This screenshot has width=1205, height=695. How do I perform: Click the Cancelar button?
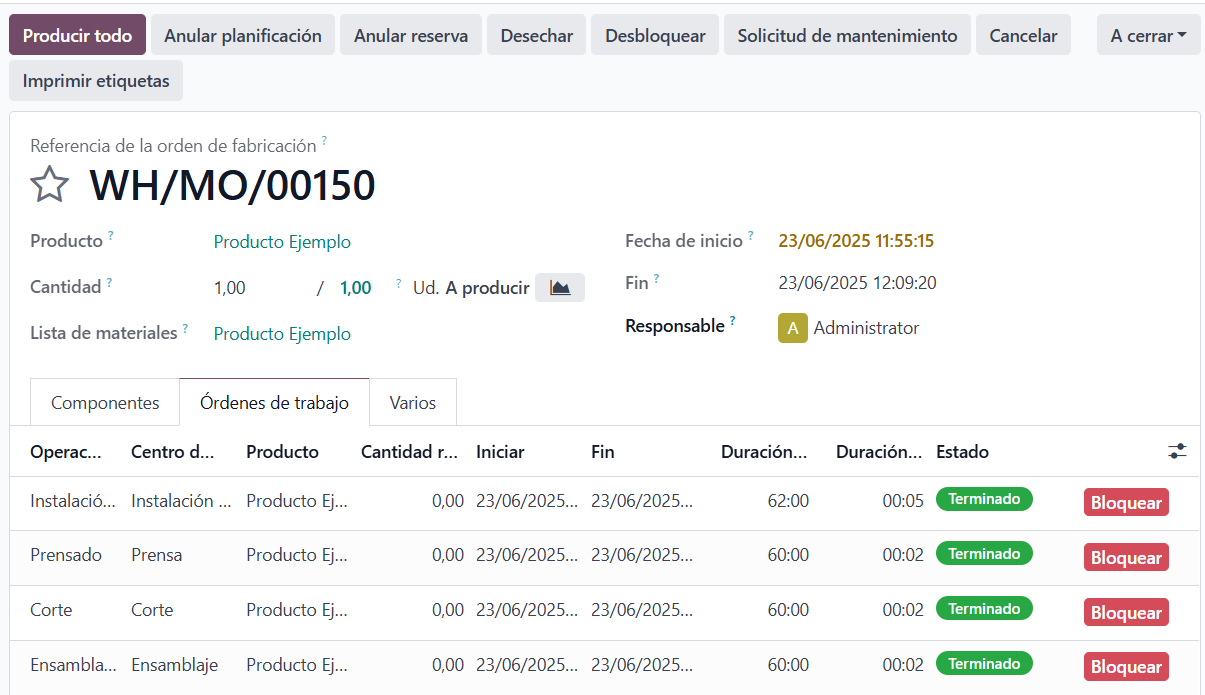click(1023, 35)
